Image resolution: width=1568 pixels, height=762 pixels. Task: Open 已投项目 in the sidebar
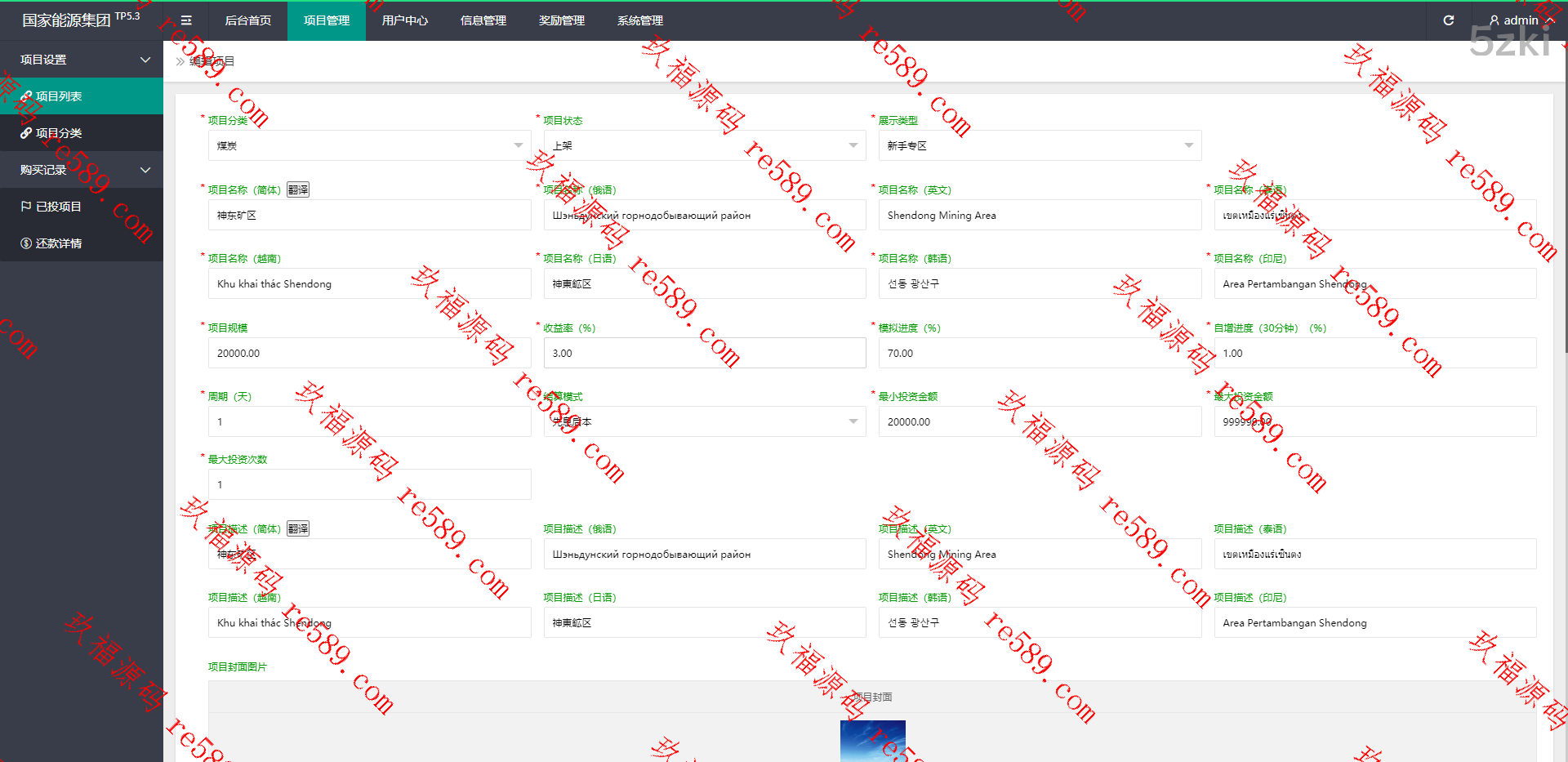click(82, 207)
